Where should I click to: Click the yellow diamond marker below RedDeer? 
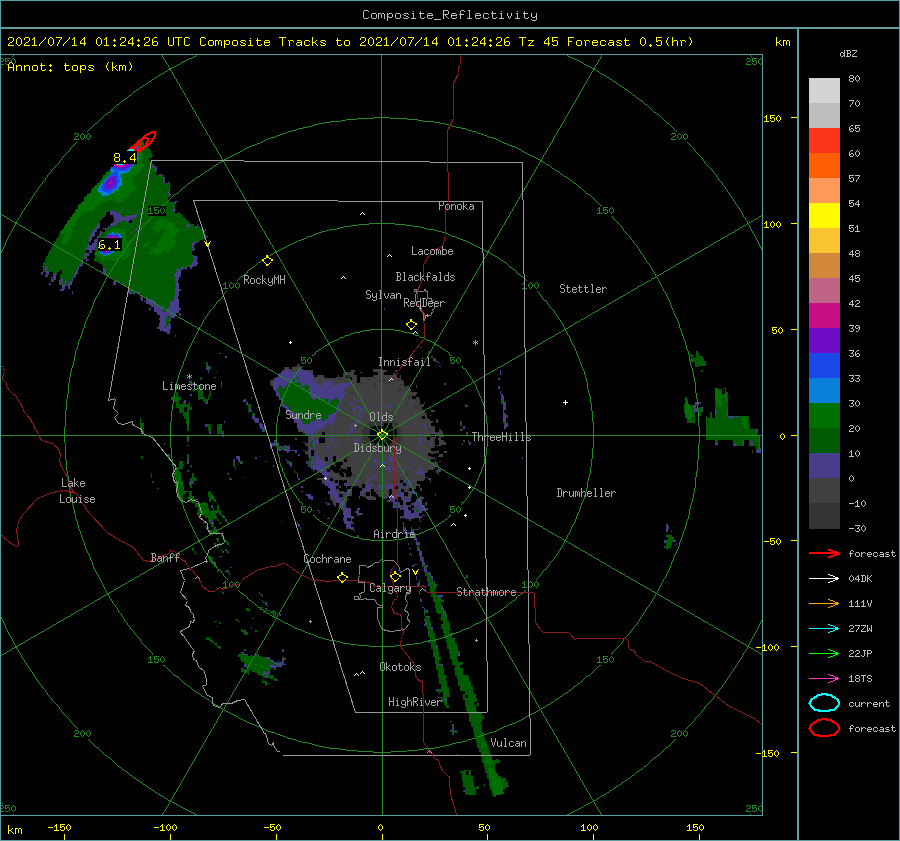click(x=412, y=325)
